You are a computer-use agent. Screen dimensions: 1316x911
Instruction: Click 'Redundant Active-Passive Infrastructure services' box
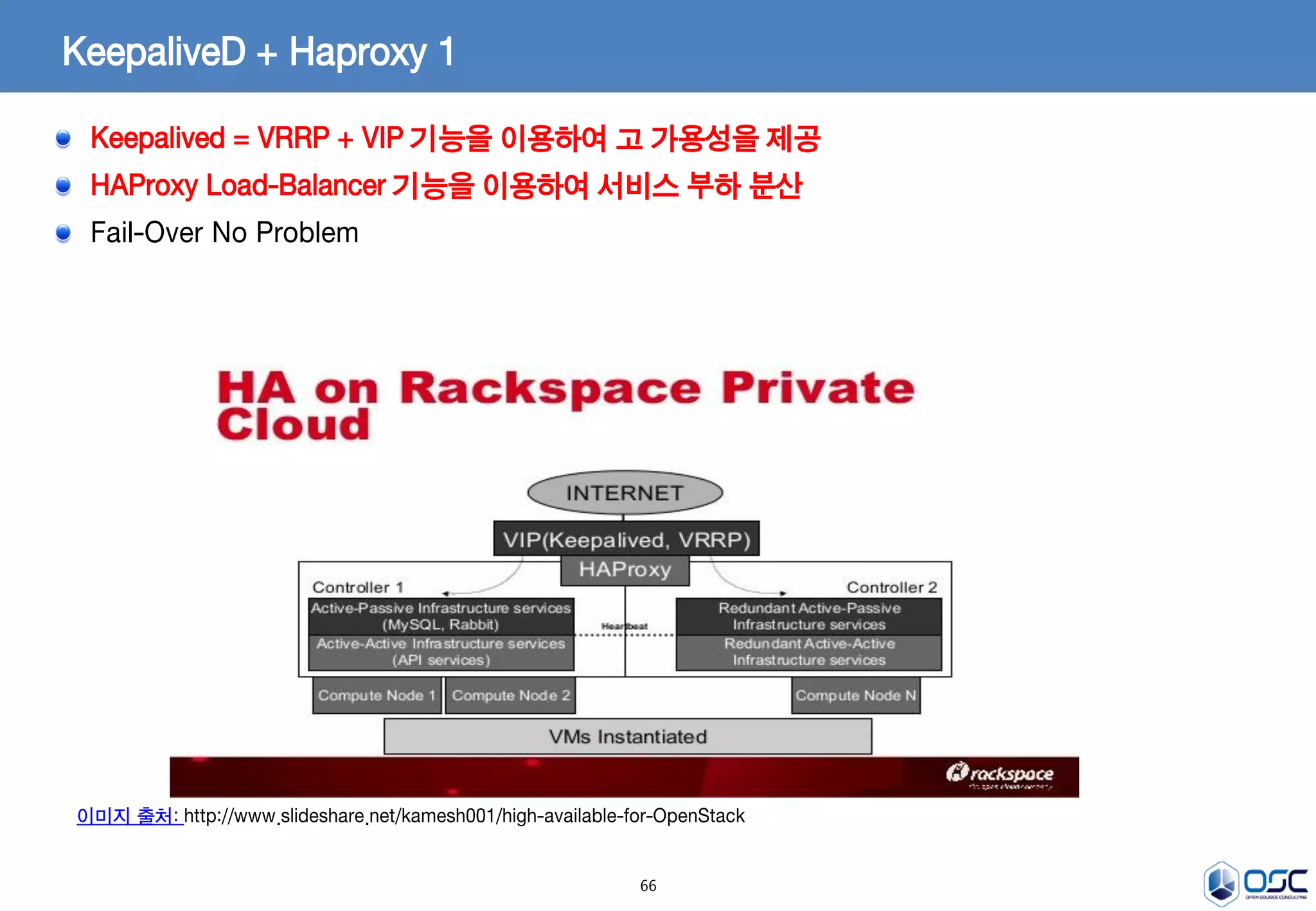(809, 616)
